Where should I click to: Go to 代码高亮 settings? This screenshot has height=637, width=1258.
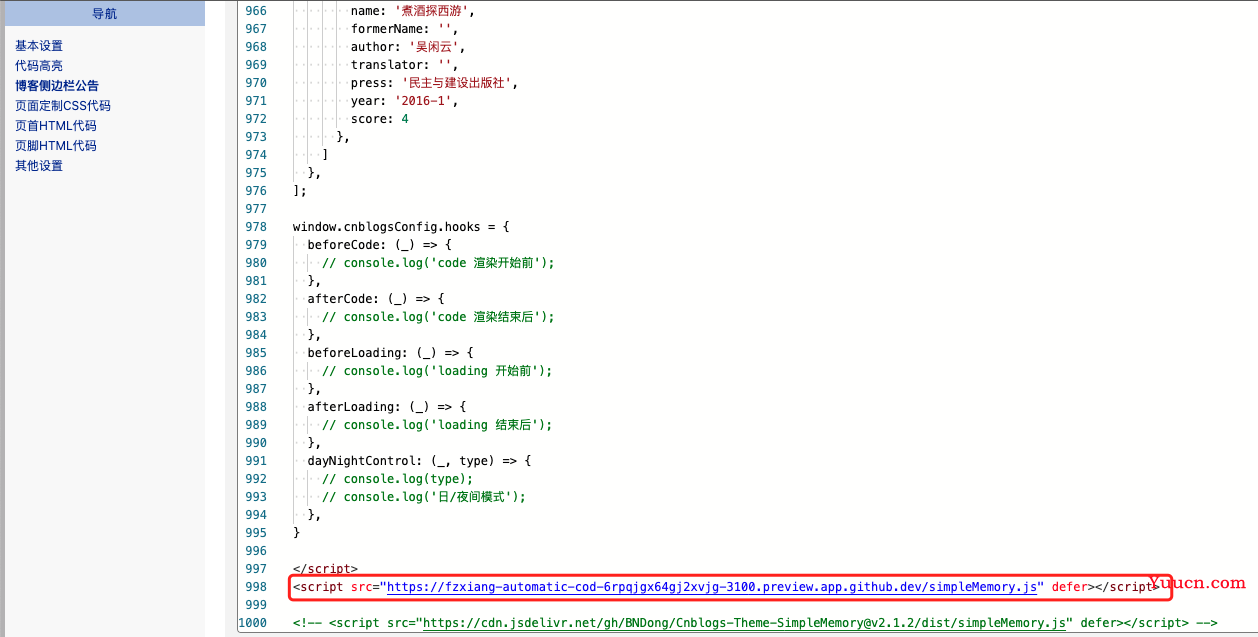click(39, 66)
